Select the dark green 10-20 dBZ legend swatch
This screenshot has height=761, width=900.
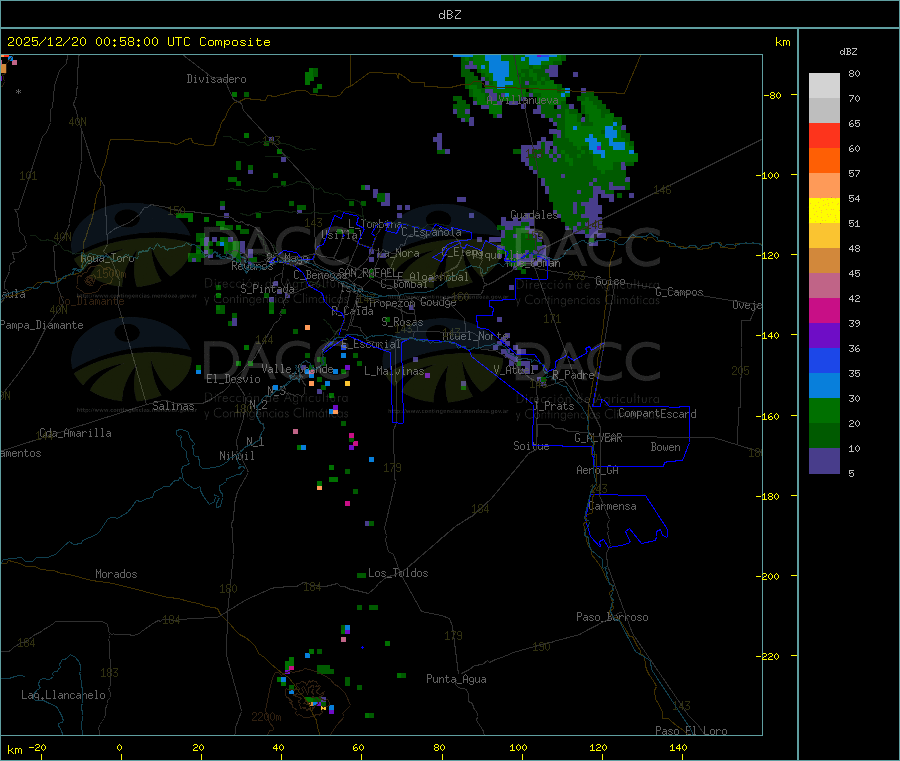(824, 436)
